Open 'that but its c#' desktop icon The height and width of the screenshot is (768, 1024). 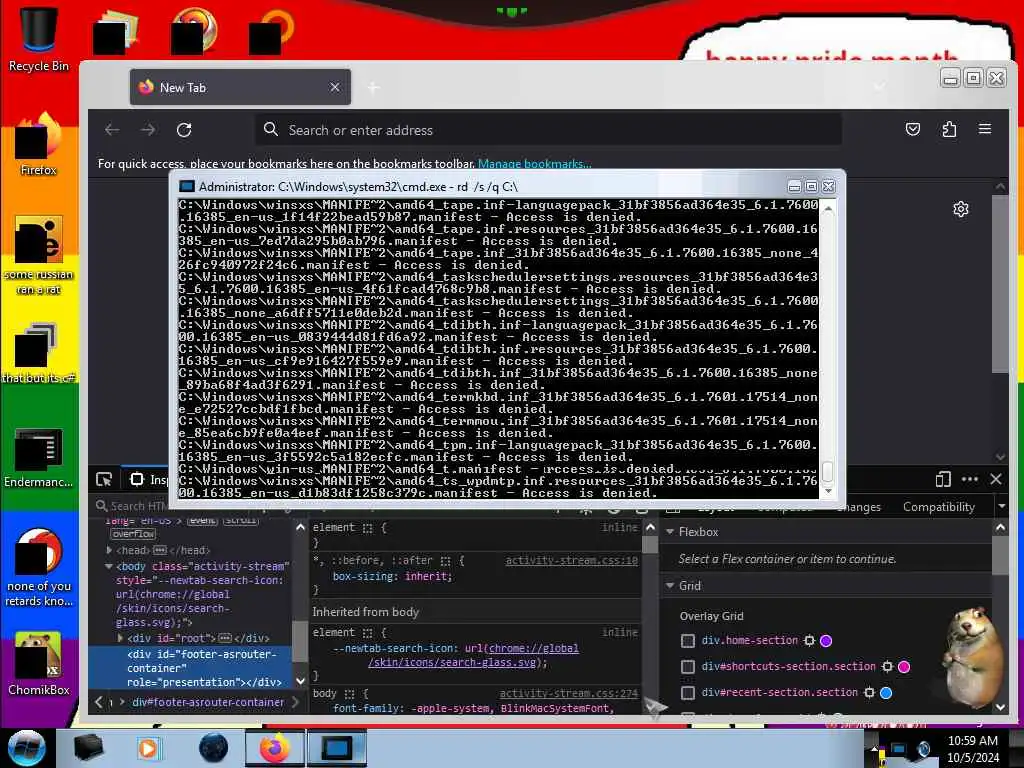tap(39, 353)
